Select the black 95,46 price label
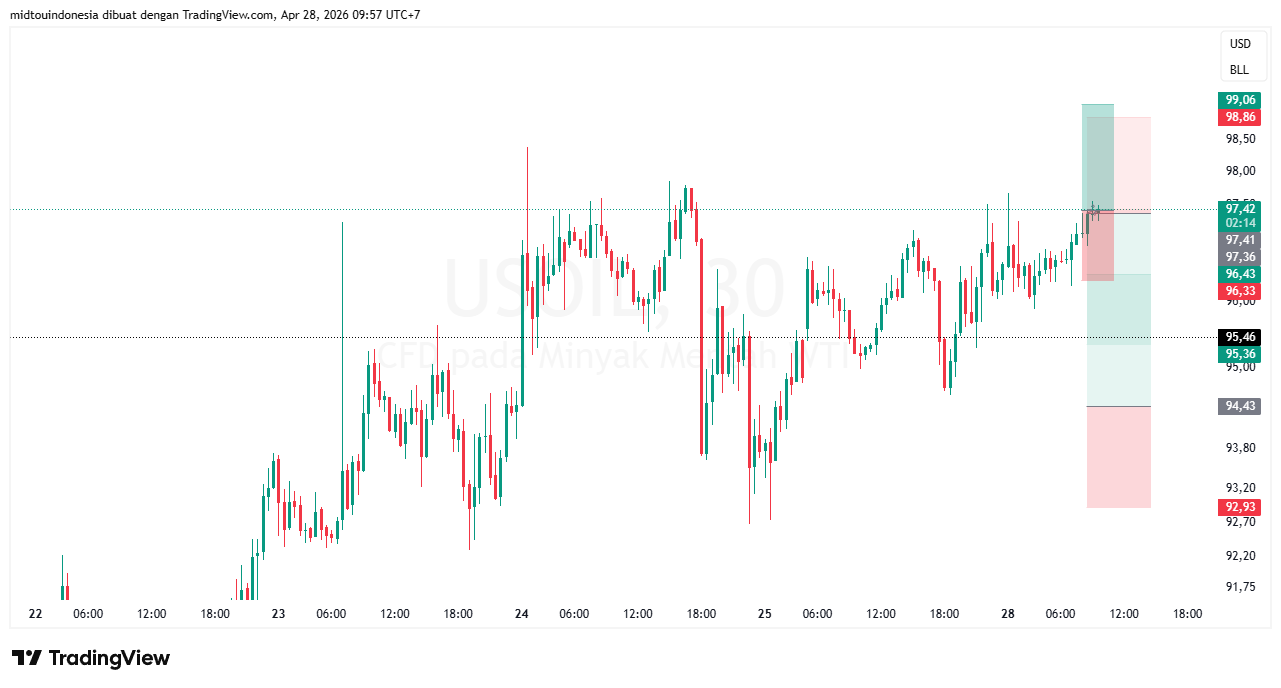This screenshot has height=688, width=1281. (1240, 337)
